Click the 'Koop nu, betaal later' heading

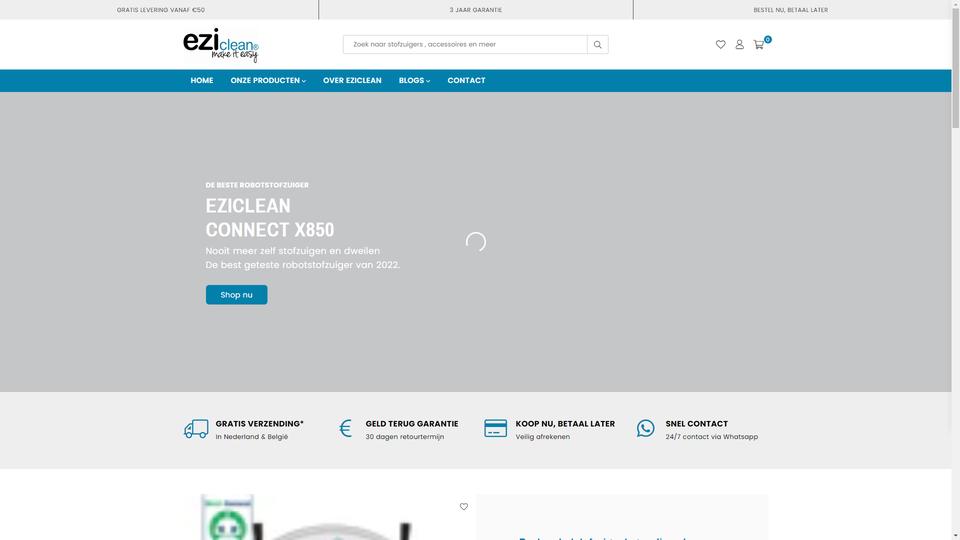565,424
